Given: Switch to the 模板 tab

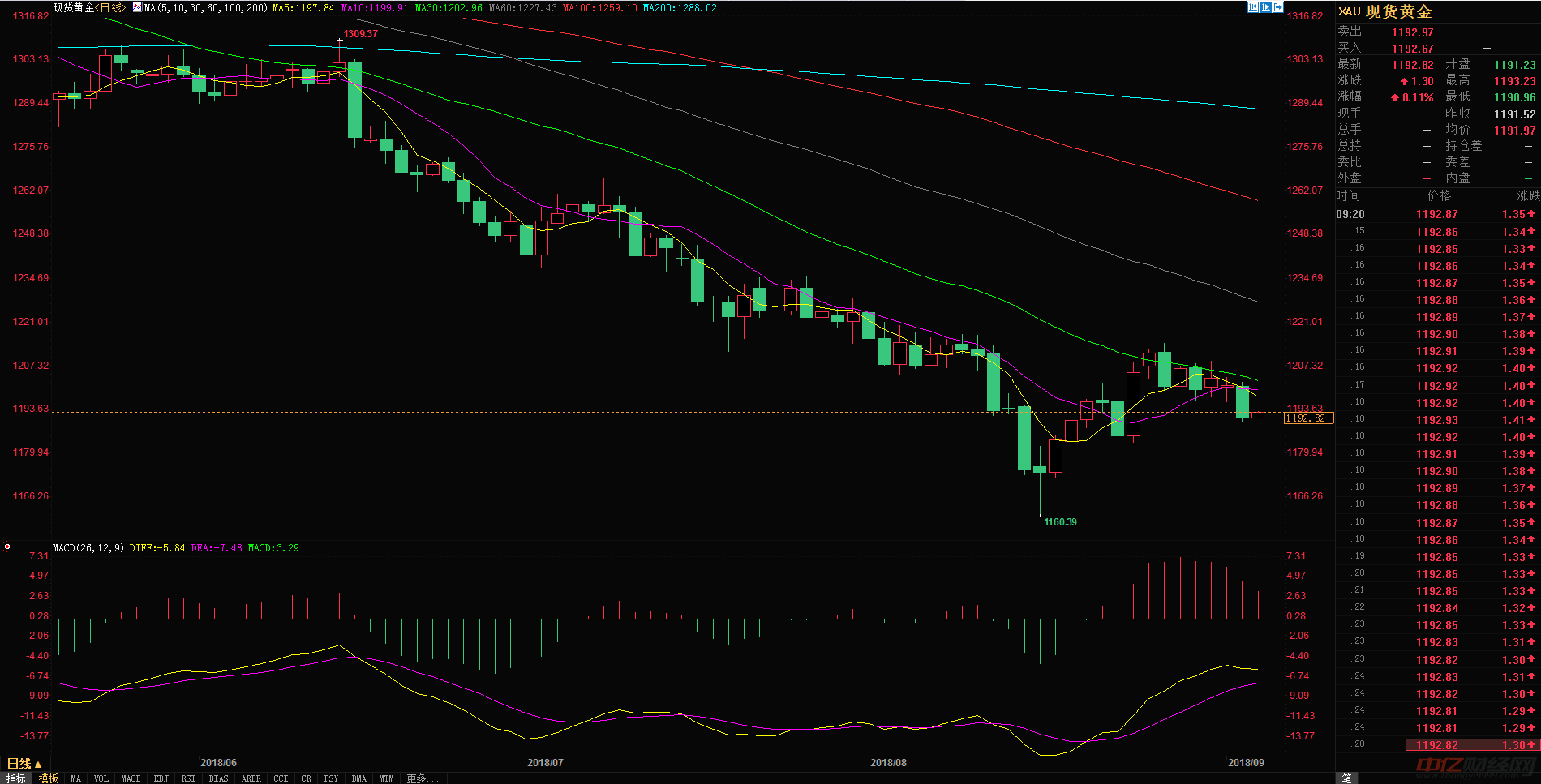Looking at the screenshot, I should point(49,778).
